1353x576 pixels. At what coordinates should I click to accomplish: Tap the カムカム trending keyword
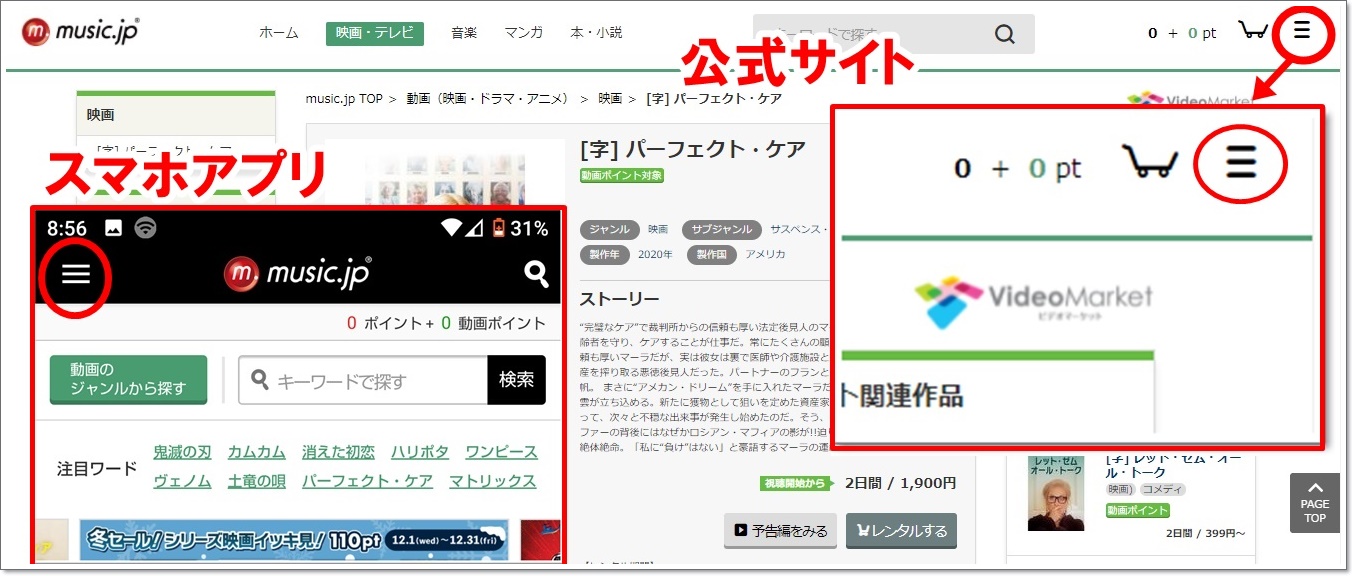[x=256, y=452]
